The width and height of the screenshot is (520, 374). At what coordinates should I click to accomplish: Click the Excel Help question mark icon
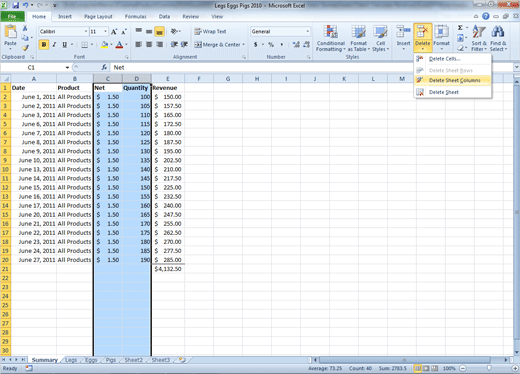[486, 16]
